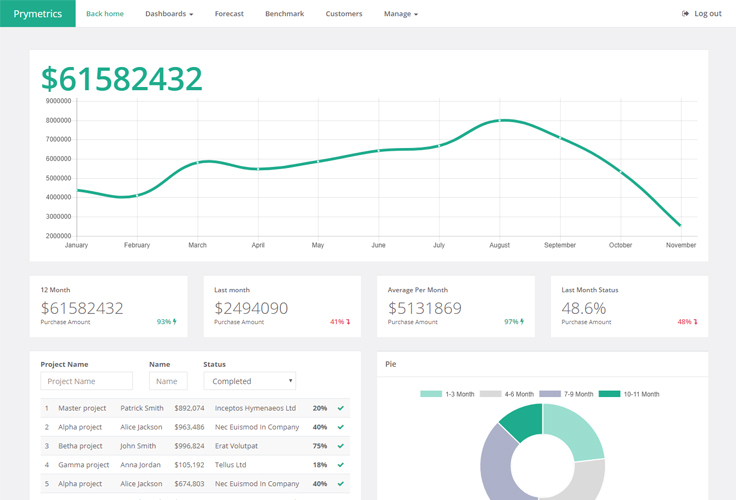Click the March data point on chart
Image resolution: width=736 pixels, height=500 pixels.
coord(198,162)
